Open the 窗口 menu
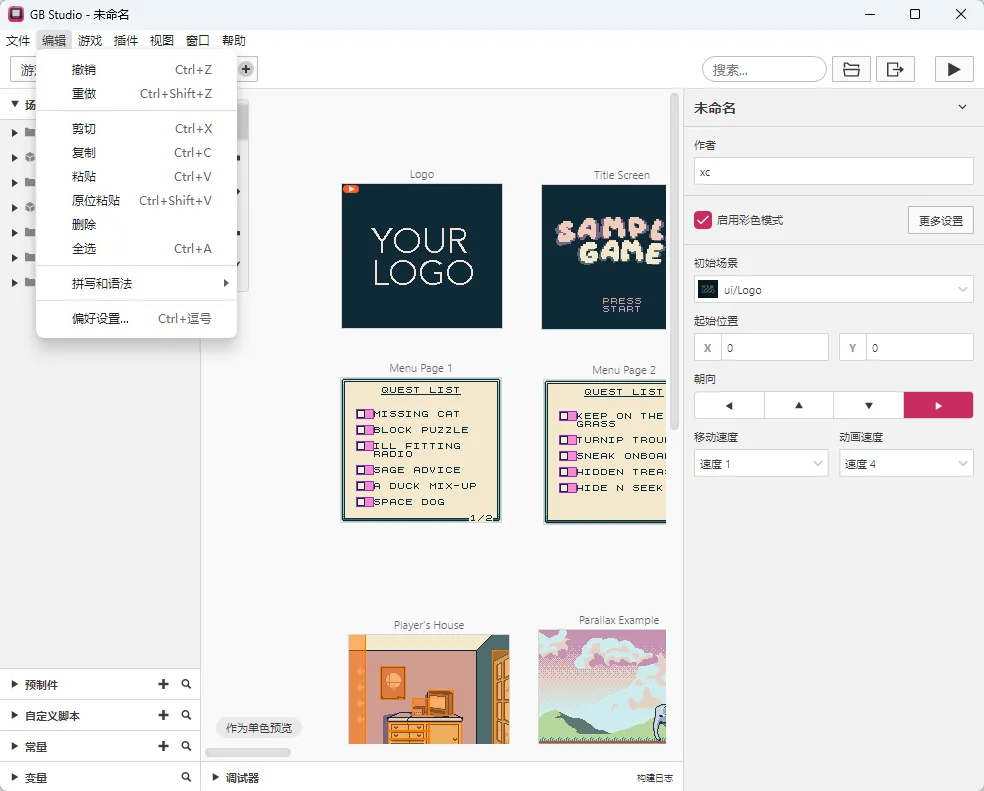 197,40
